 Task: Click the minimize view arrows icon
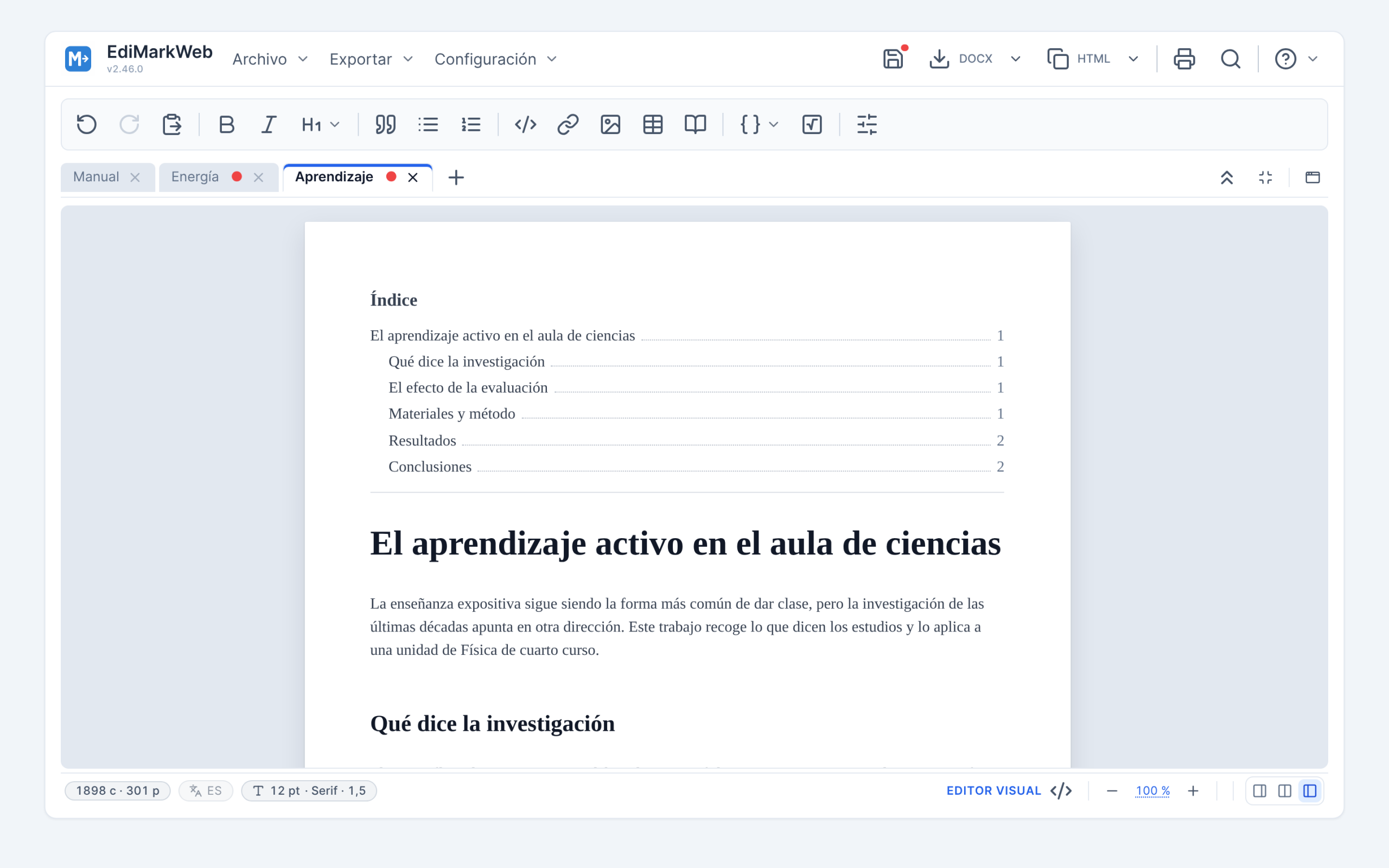1265,177
